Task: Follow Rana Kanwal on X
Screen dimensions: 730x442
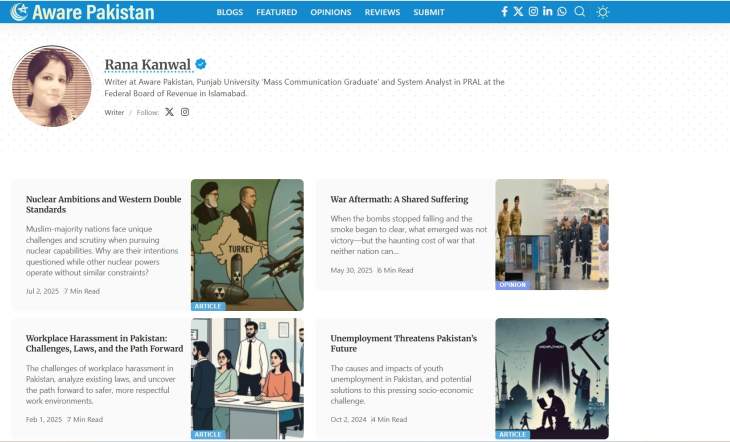Action: pyautogui.click(x=169, y=112)
